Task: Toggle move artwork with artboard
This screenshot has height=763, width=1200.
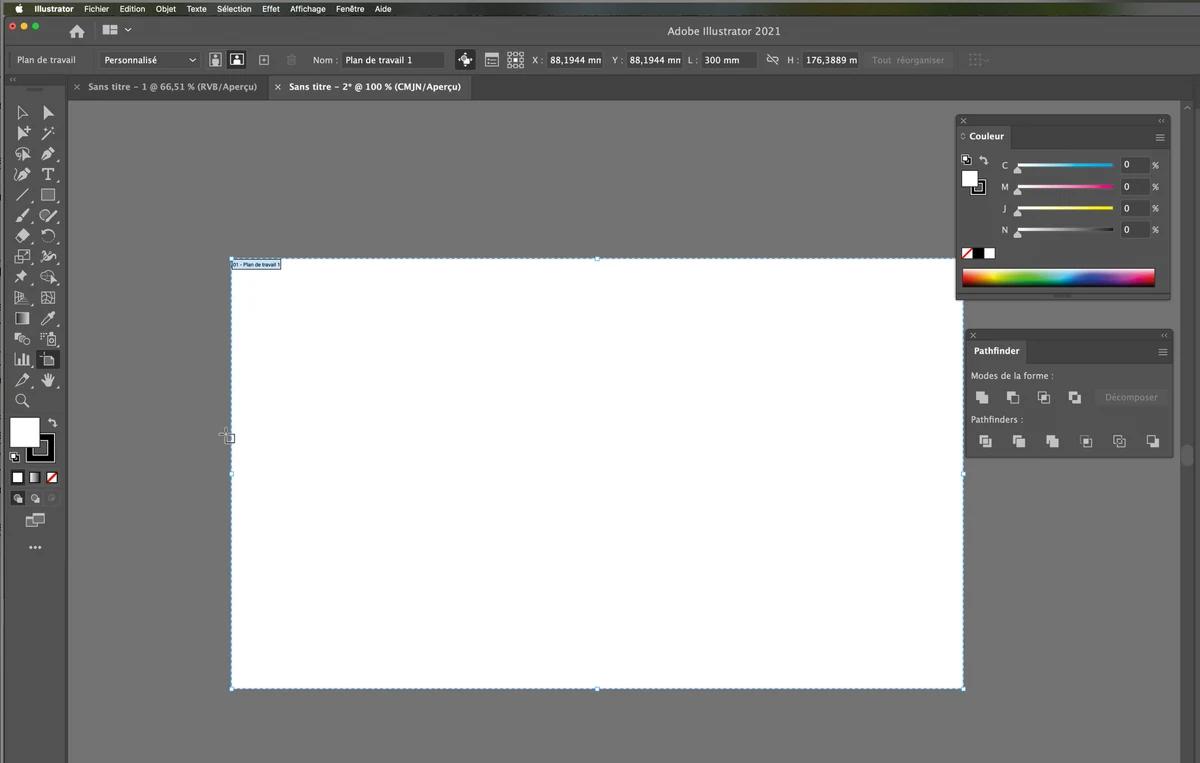Action: 465,60
